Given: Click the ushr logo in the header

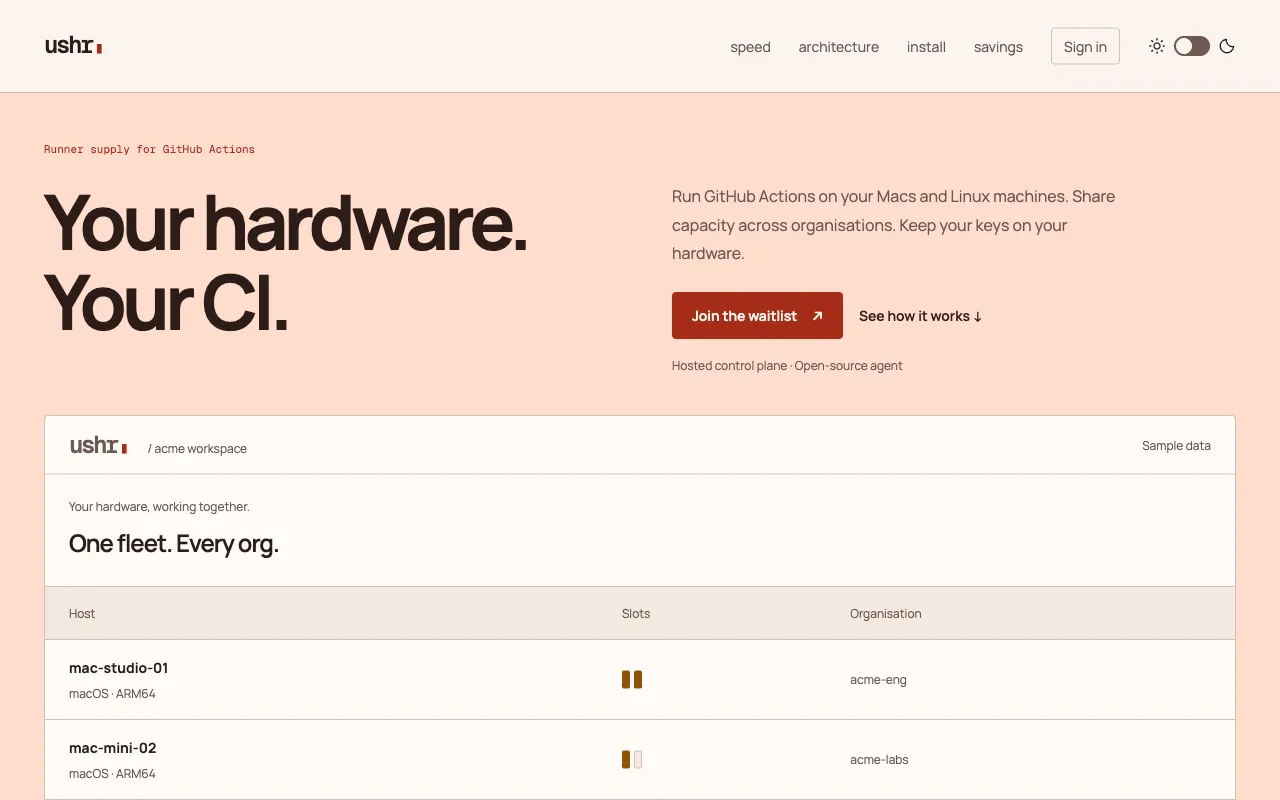Looking at the screenshot, I should pos(73,46).
